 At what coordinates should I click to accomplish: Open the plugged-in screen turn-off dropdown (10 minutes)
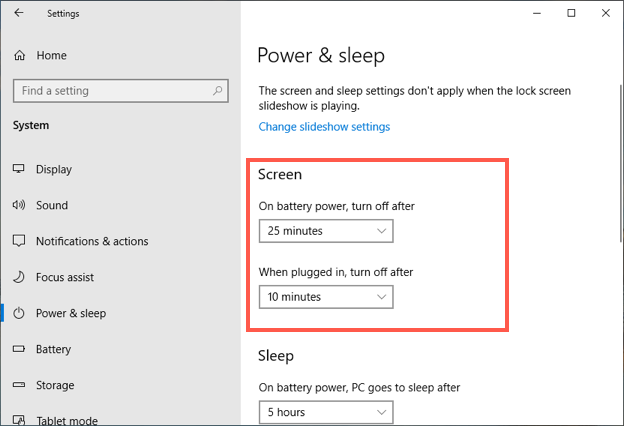[x=326, y=297]
